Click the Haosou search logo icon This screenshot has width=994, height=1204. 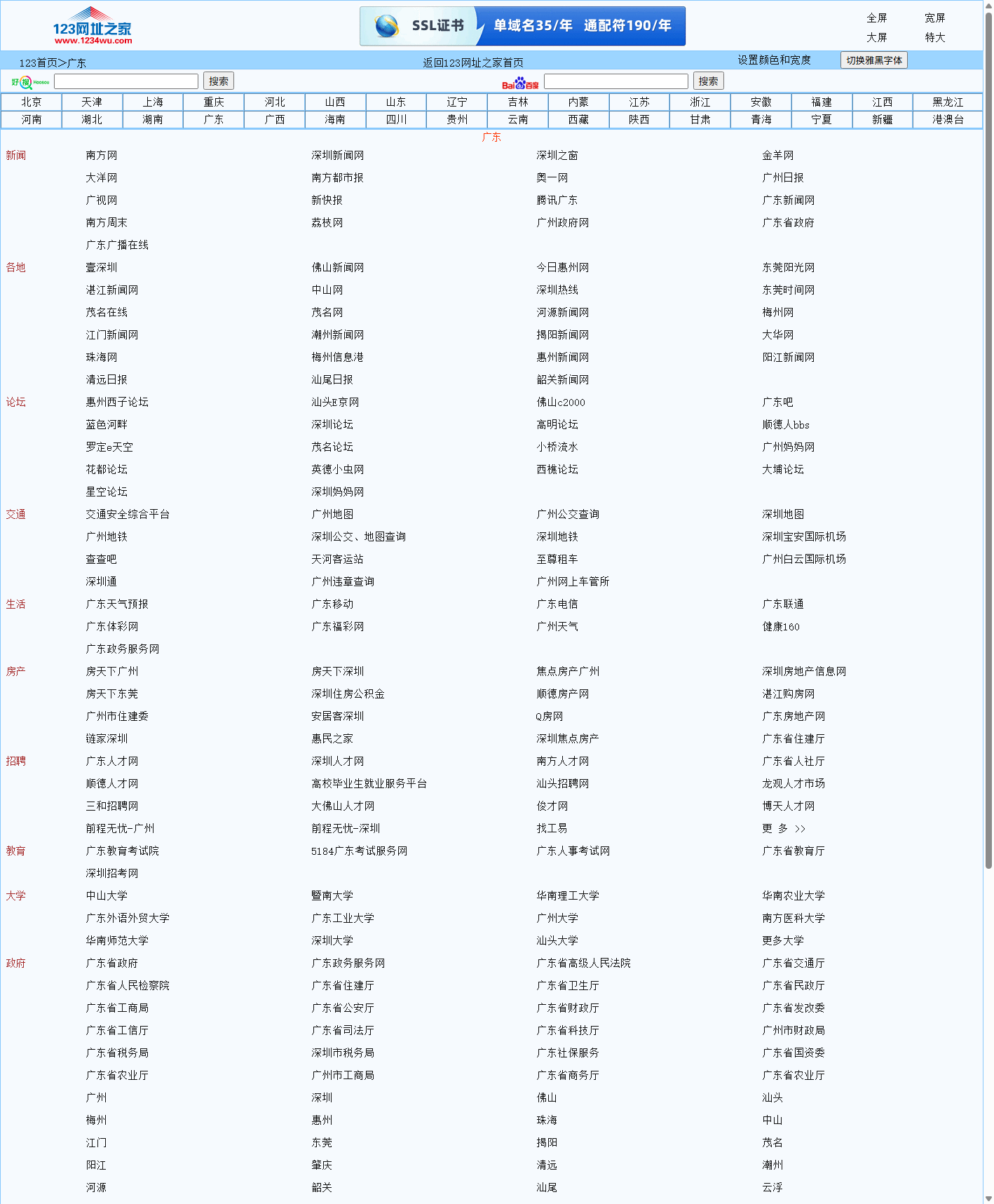(29, 82)
